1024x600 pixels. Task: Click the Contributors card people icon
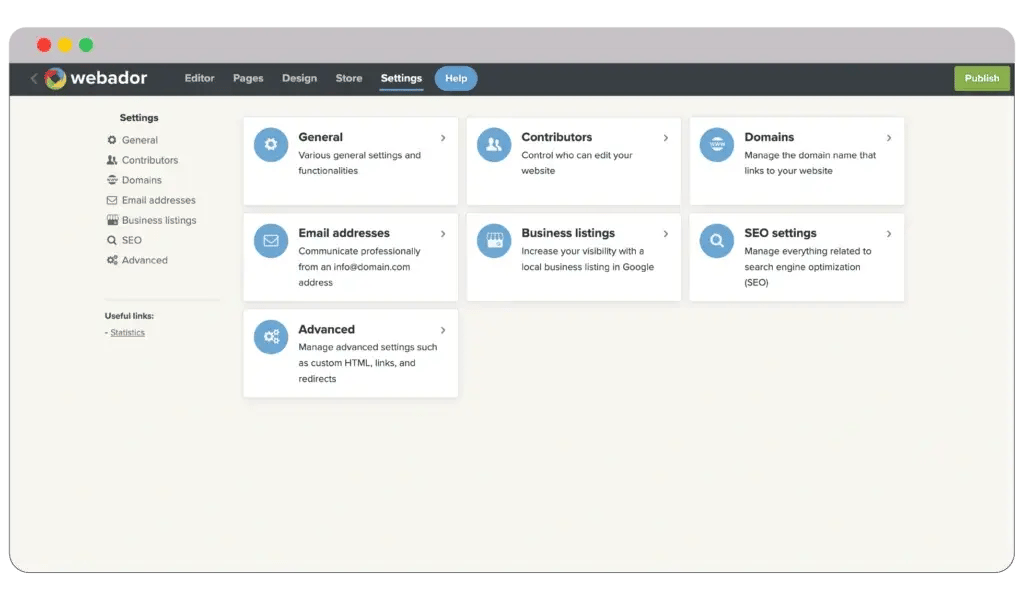click(493, 145)
